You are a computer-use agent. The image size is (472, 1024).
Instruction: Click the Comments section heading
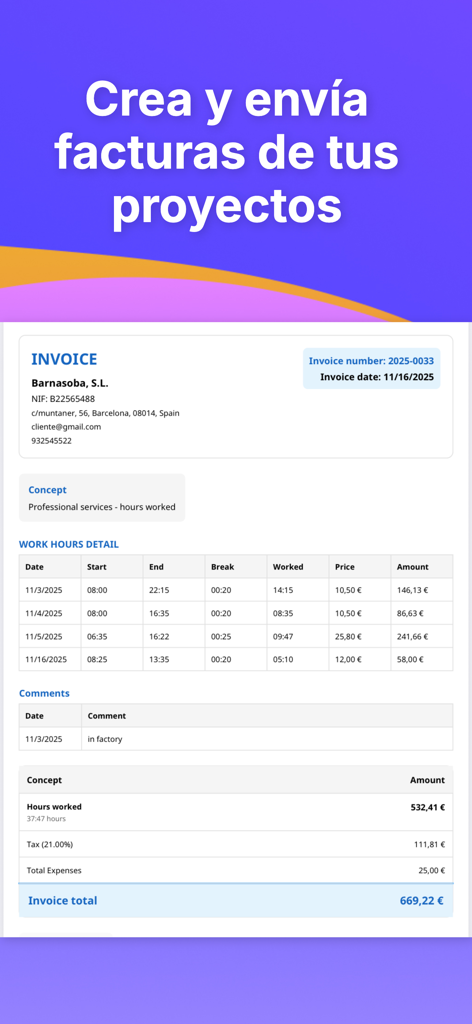44,694
